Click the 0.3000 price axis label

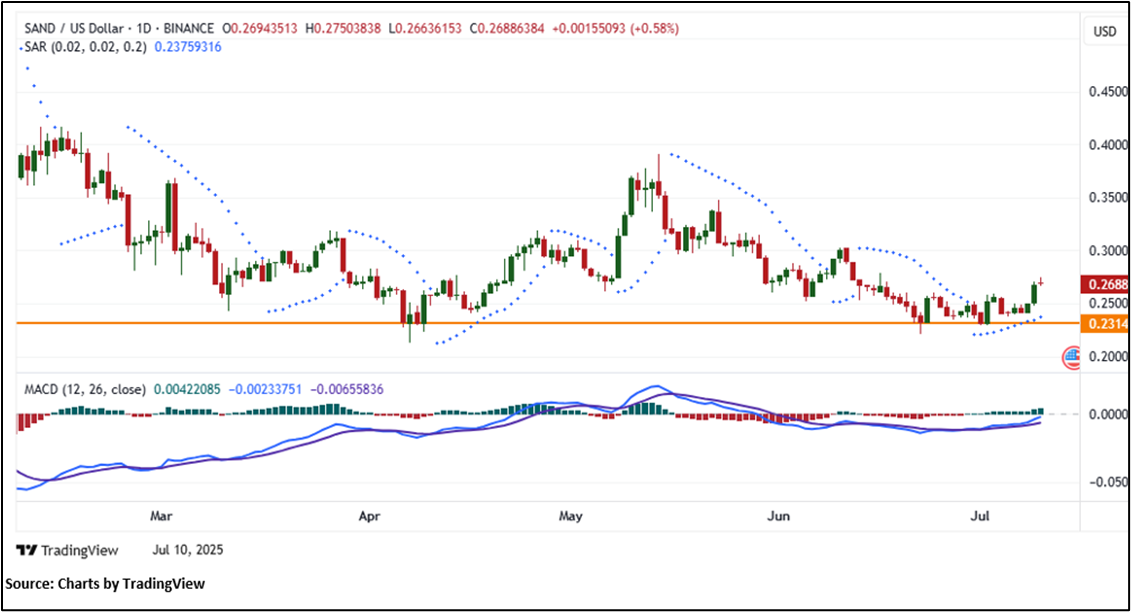(1108, 251)
